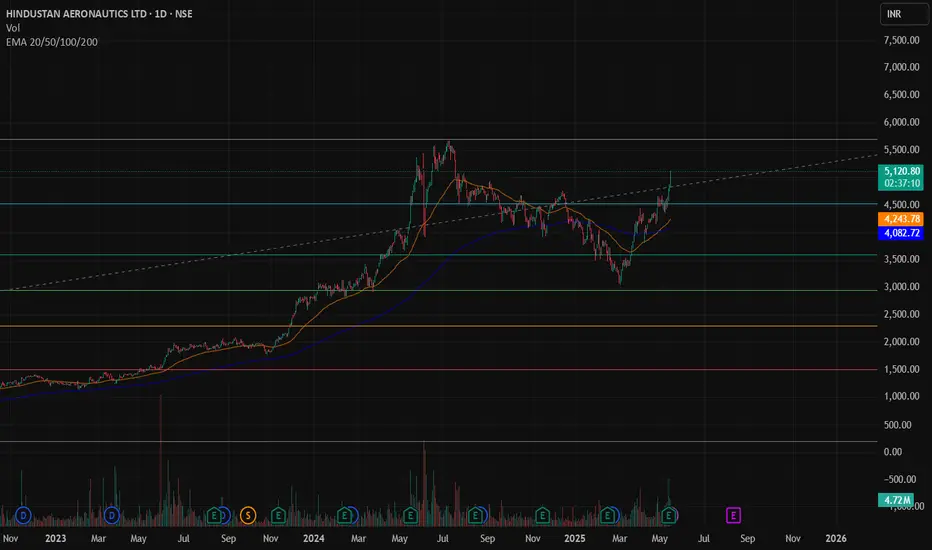Viewport: 932px width, 550px height.
Task: Click the Hindustan Aeronautics Ltd symbol title
Action: click(99, 14)
